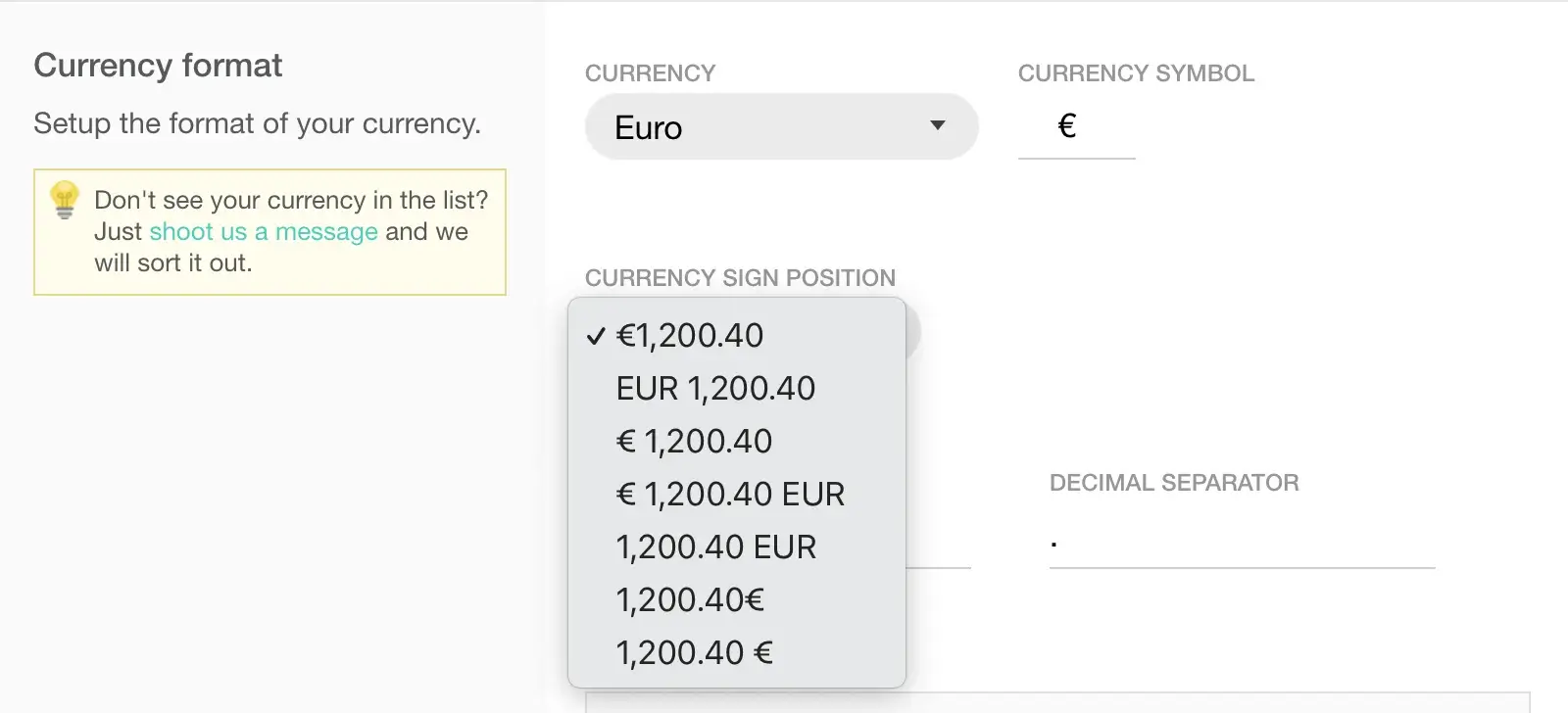Screen dimensions: 1568x713
Task: Open the shoot us a message link
Action: [264, 231]
